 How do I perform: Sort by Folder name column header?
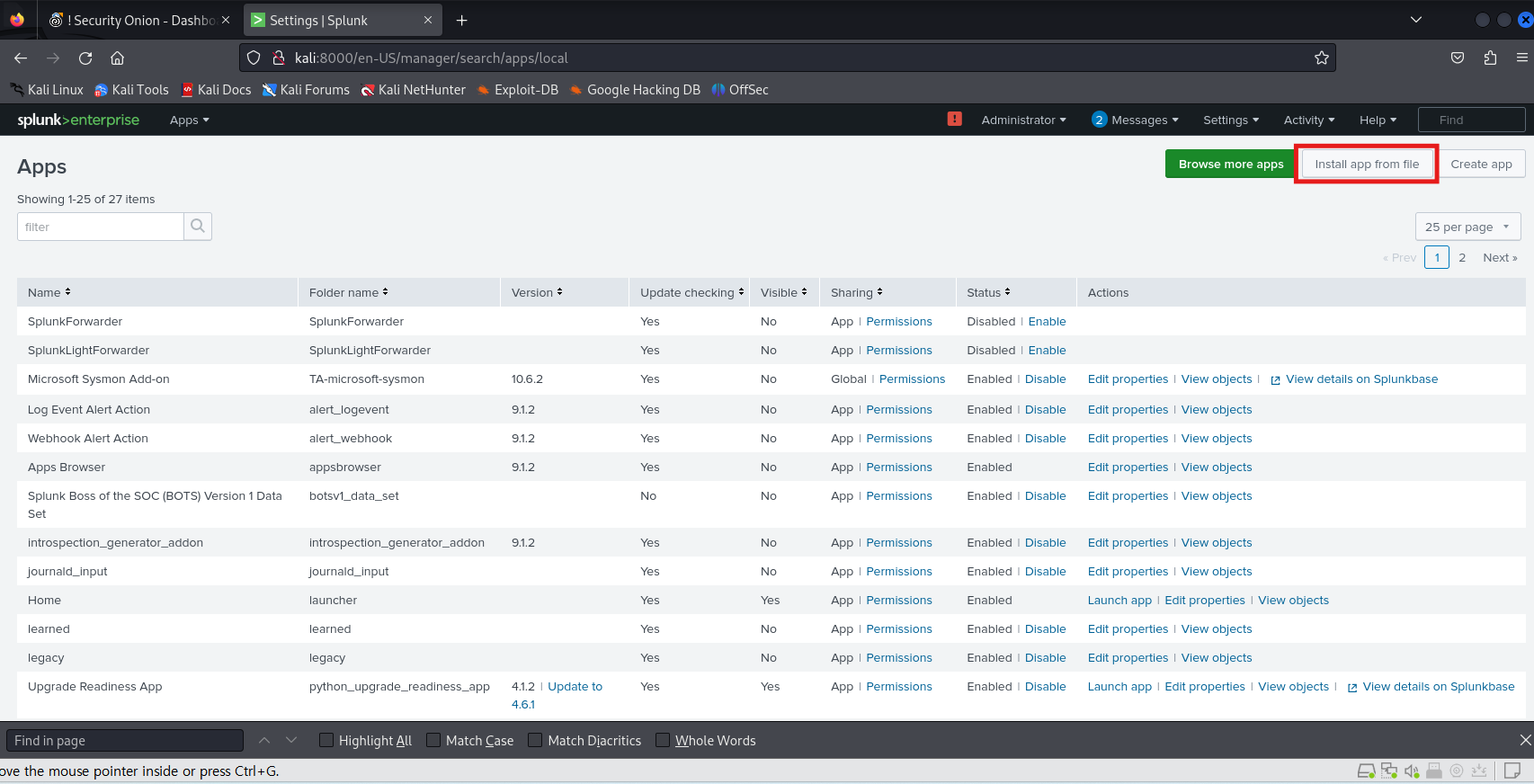(349, 292)
